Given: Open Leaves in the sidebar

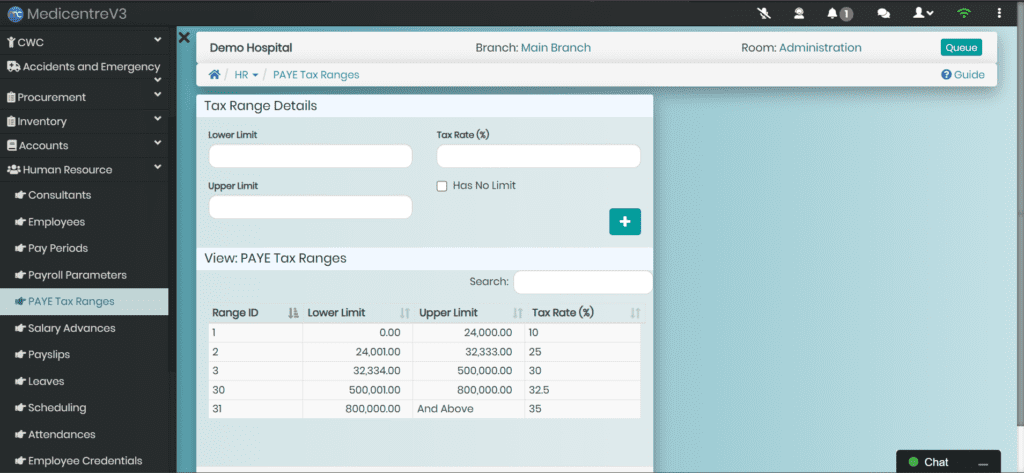Looking at the screenshot, I should pos(84,381).
